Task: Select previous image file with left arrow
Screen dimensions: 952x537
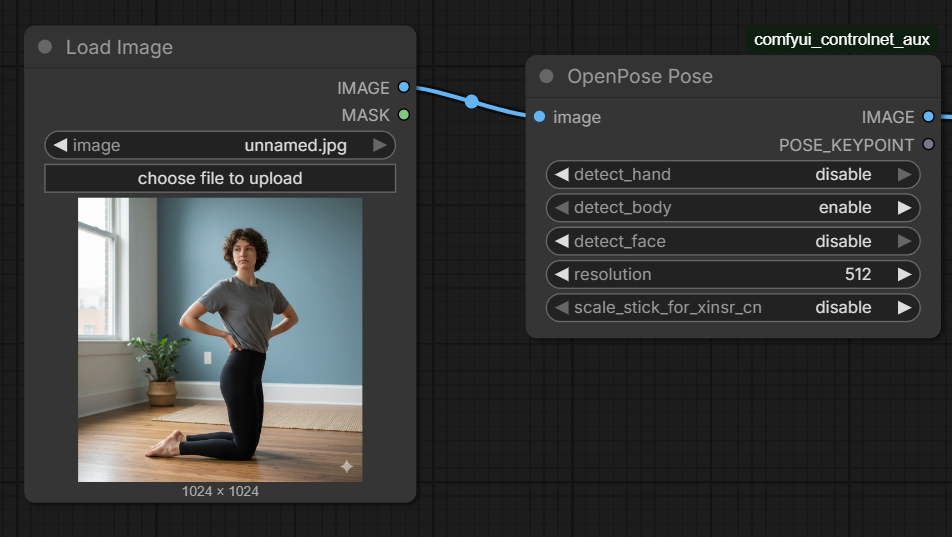Action: pyautogui.click(x=60, y=145)
